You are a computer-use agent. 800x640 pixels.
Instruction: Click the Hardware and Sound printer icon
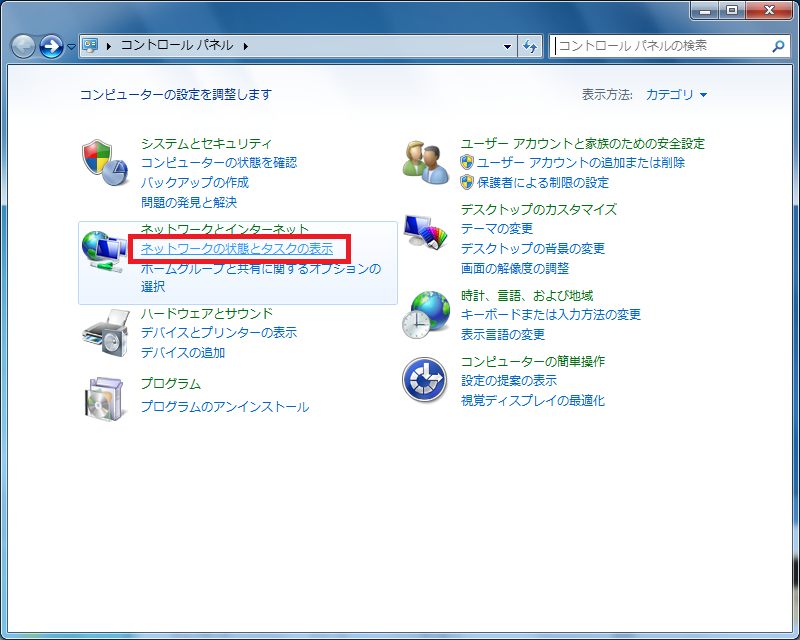pos(105,333)
